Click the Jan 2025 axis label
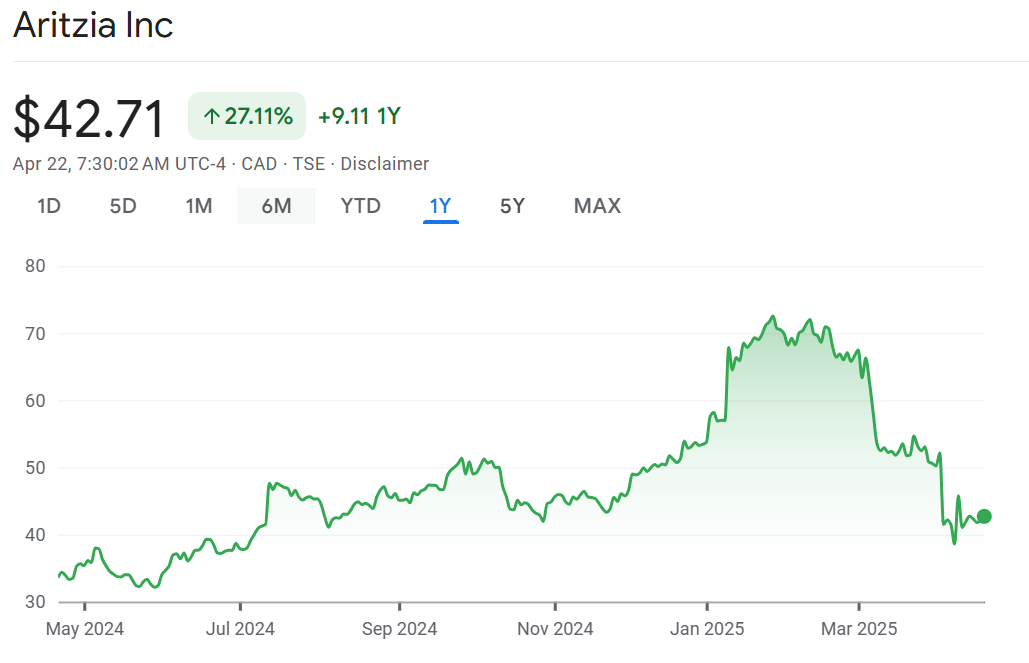 pyautogui.click(x=707, y=629)
